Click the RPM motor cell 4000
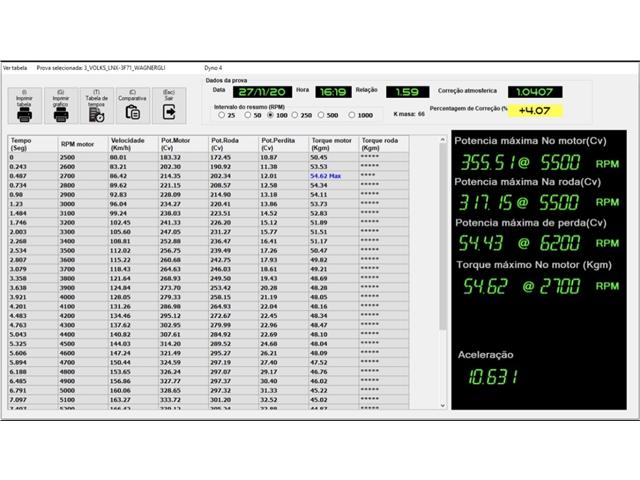Screen dimensions: 640x480 (83, 297)
